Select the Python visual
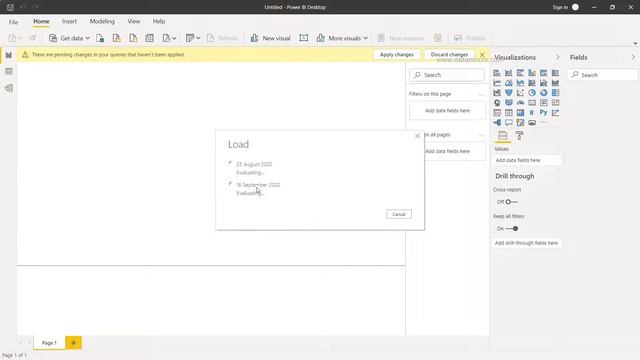Viewport: 640px width, 360px height. [544, 113]
